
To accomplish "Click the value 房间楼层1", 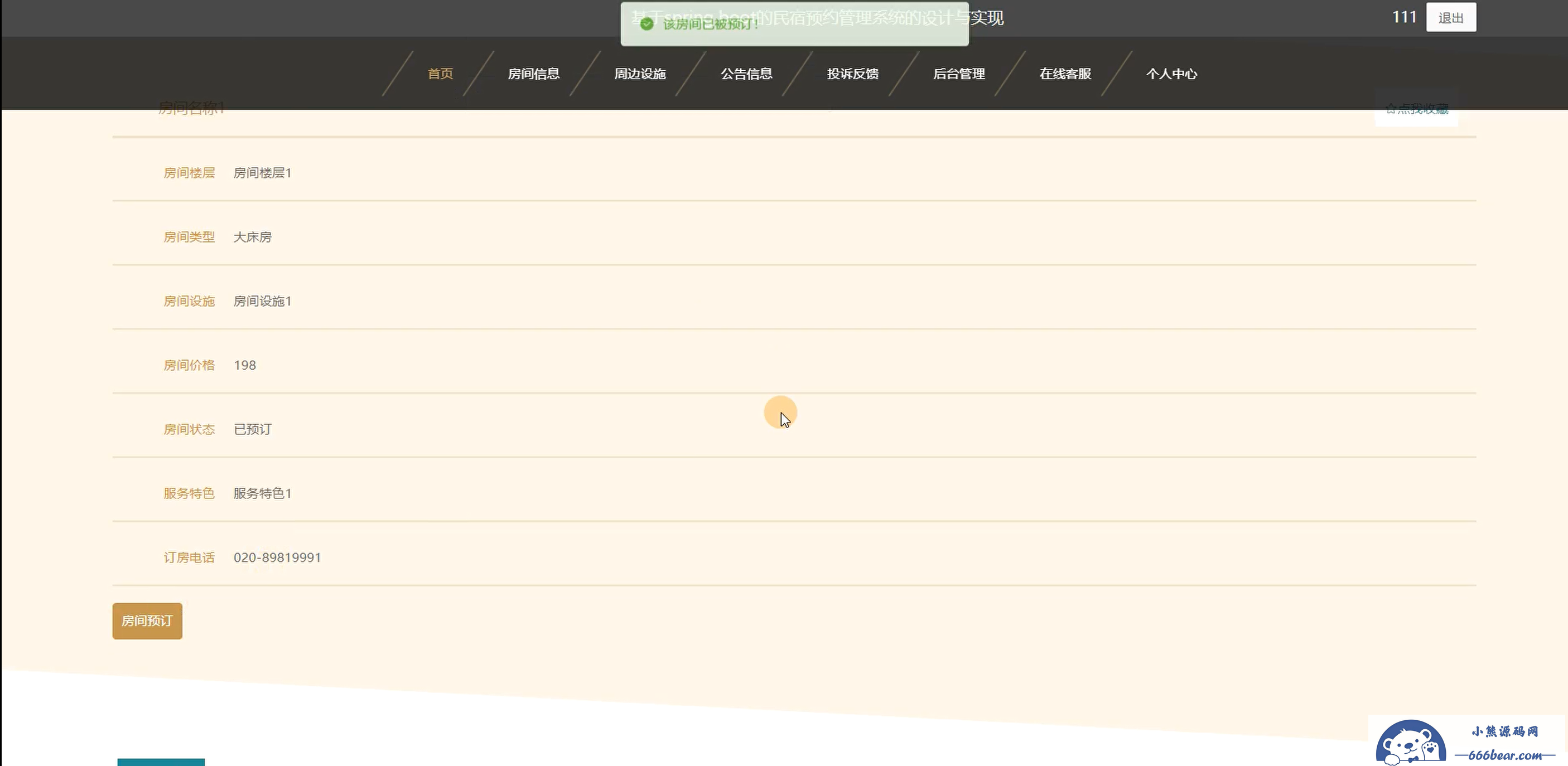I will point(262,173).
